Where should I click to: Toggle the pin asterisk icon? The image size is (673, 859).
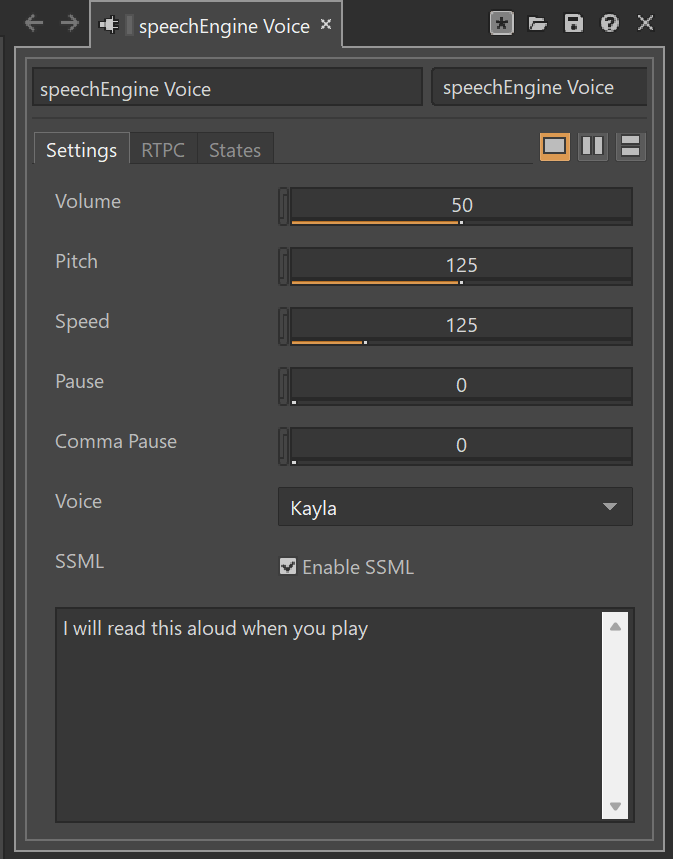point(501,23)
